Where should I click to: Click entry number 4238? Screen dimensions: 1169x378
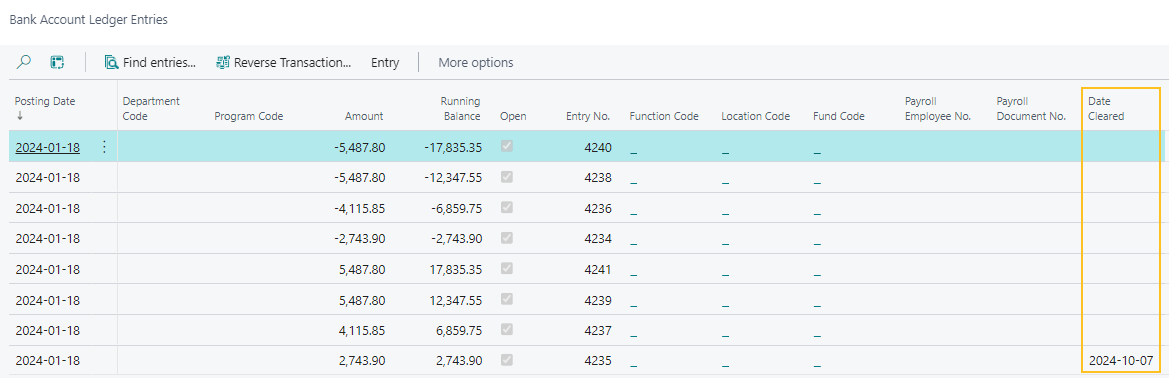tap(599, 178)
